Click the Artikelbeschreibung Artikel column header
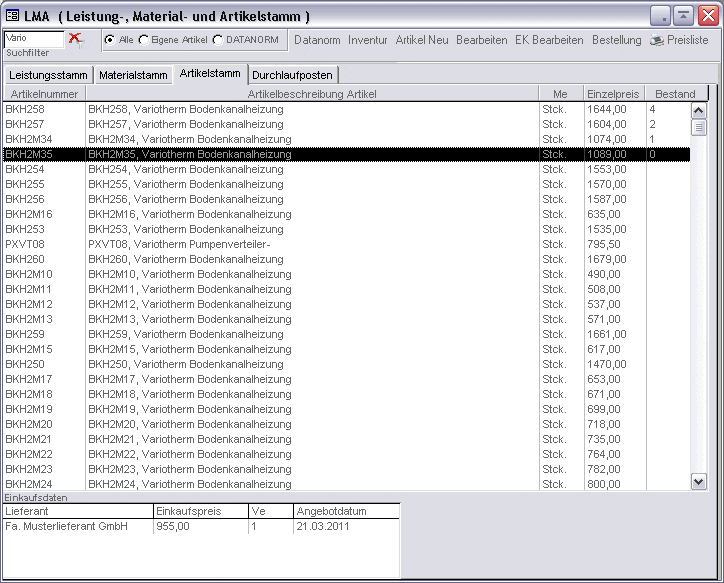The image size is (724, 583). [x=312, y=94]
